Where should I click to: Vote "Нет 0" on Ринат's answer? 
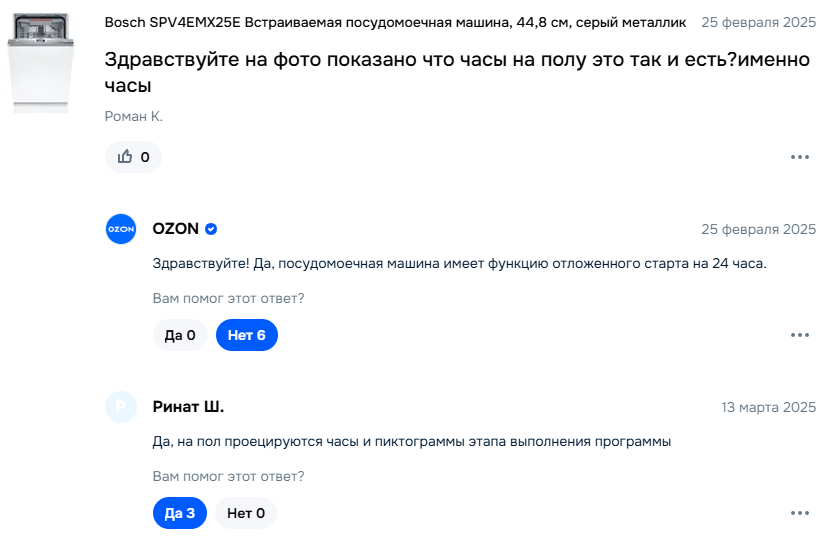click(246, 513)
